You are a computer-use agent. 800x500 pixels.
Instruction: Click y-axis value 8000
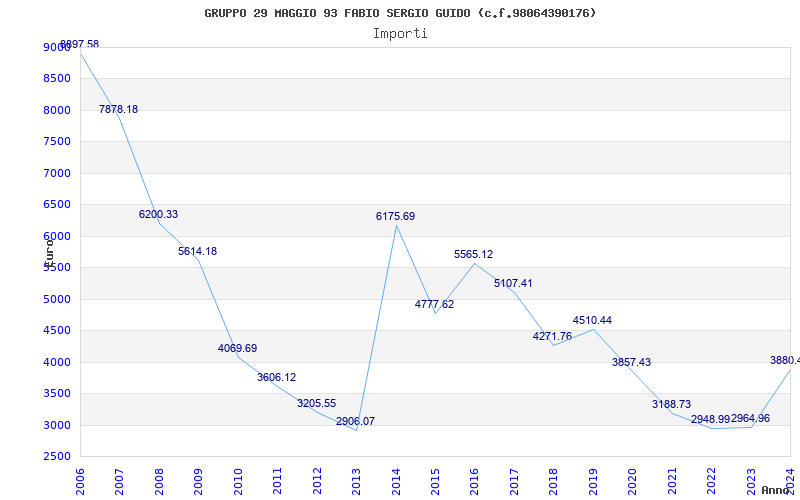(x=57, y=110)
